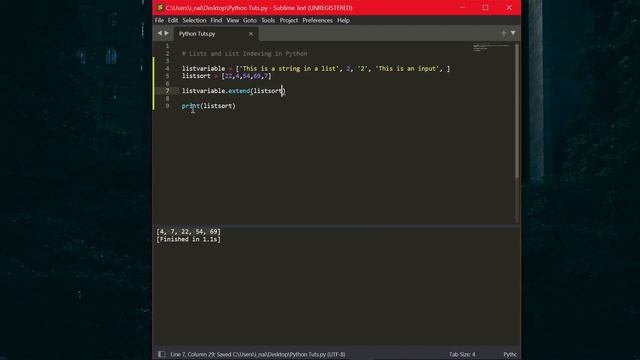Screen dimensions: 640x360
Task: Open the Python syntax selector
Action: (x=510, y=354)
